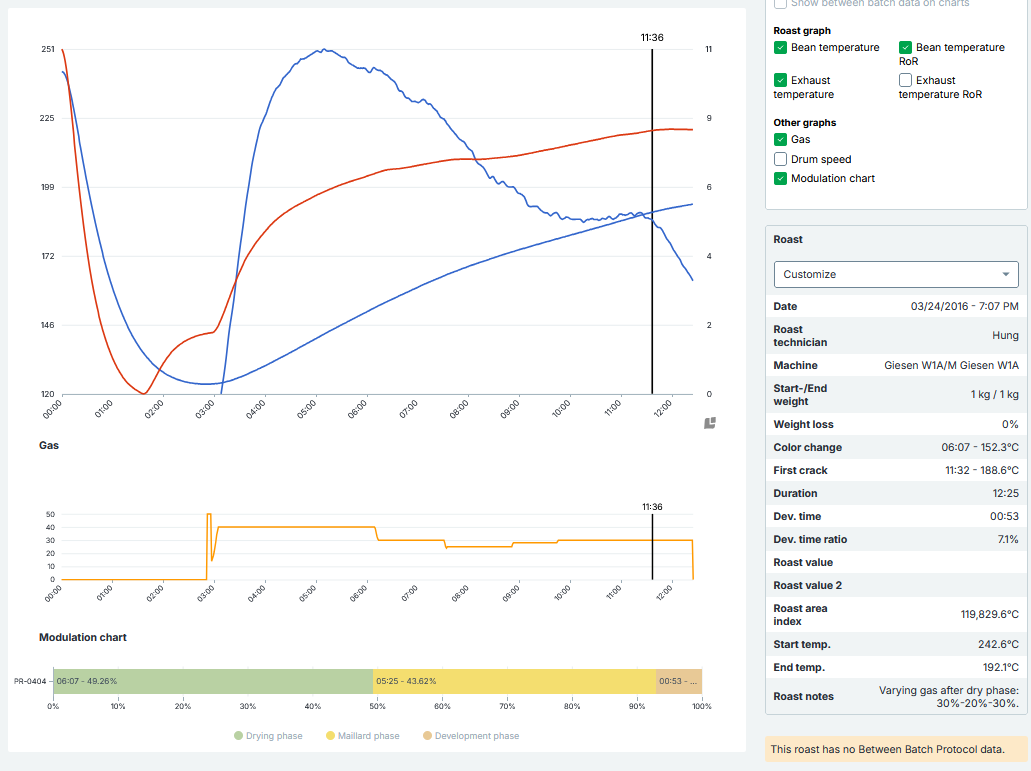Tick Show between batch data on charts
Viewport: 1031px width, 771px height.
tap(780, 4)
